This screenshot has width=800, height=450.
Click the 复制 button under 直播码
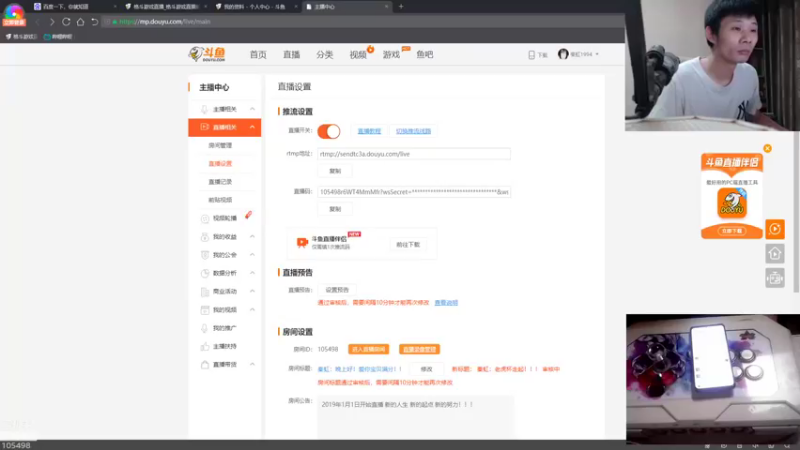coord(335,209)
